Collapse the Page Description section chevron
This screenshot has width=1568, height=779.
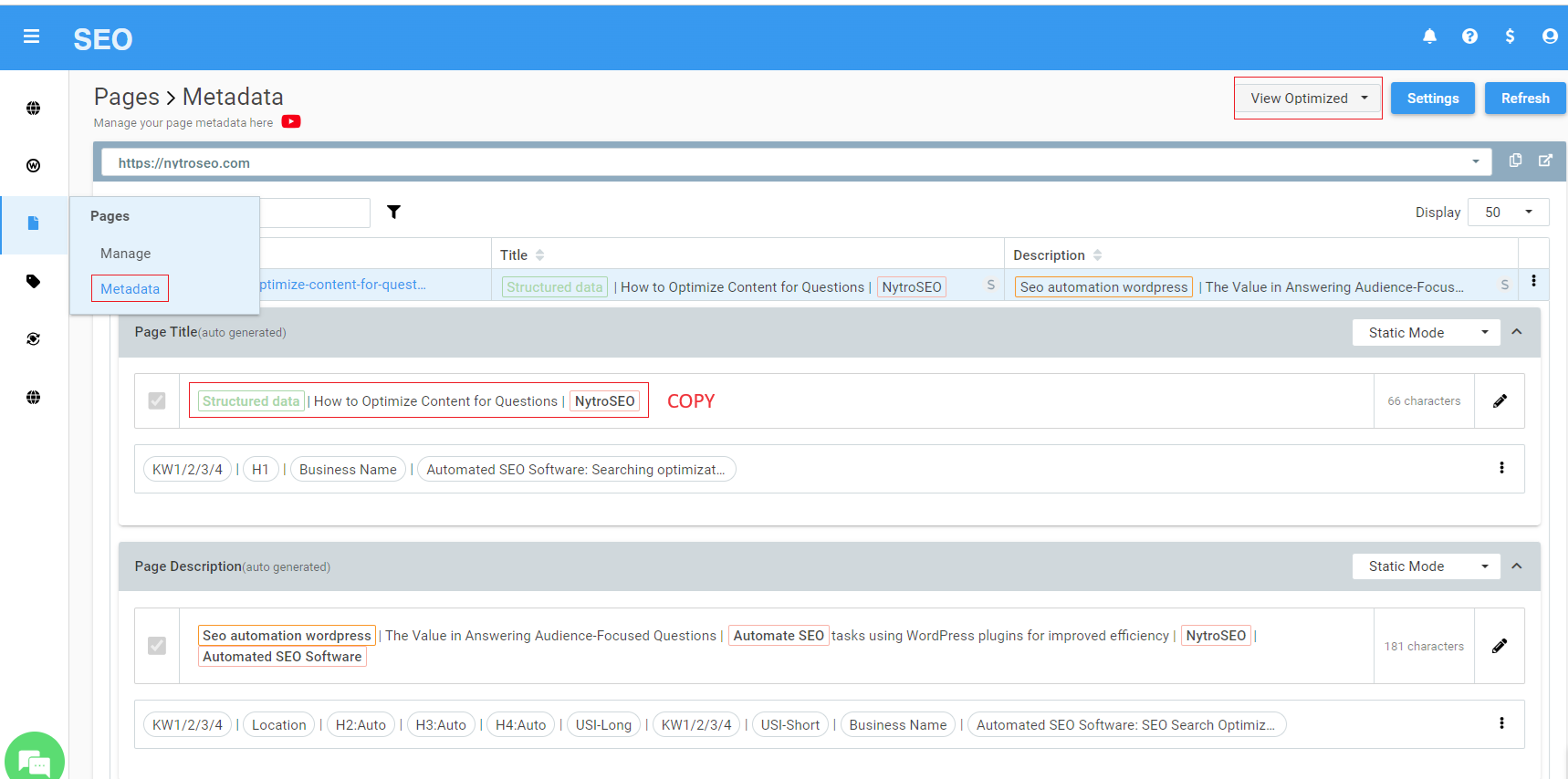(x=1517, y=566)
